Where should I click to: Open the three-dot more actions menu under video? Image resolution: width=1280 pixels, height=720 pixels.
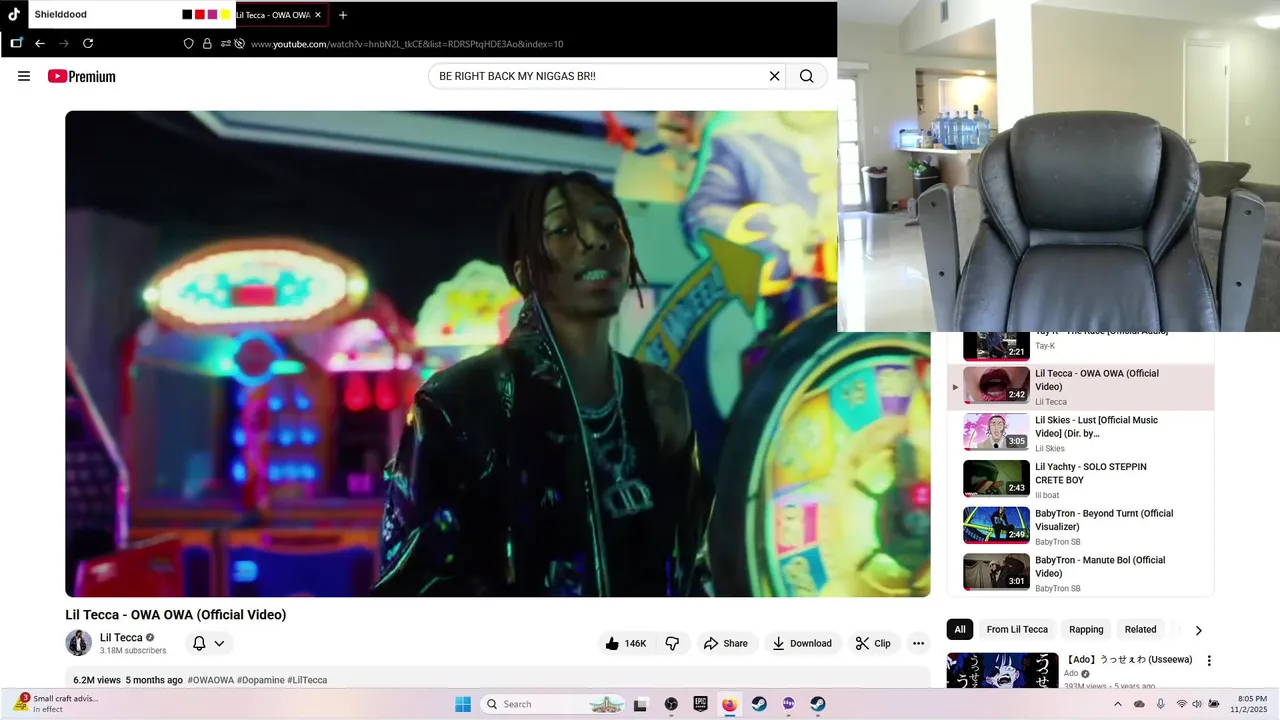[918, 643]
